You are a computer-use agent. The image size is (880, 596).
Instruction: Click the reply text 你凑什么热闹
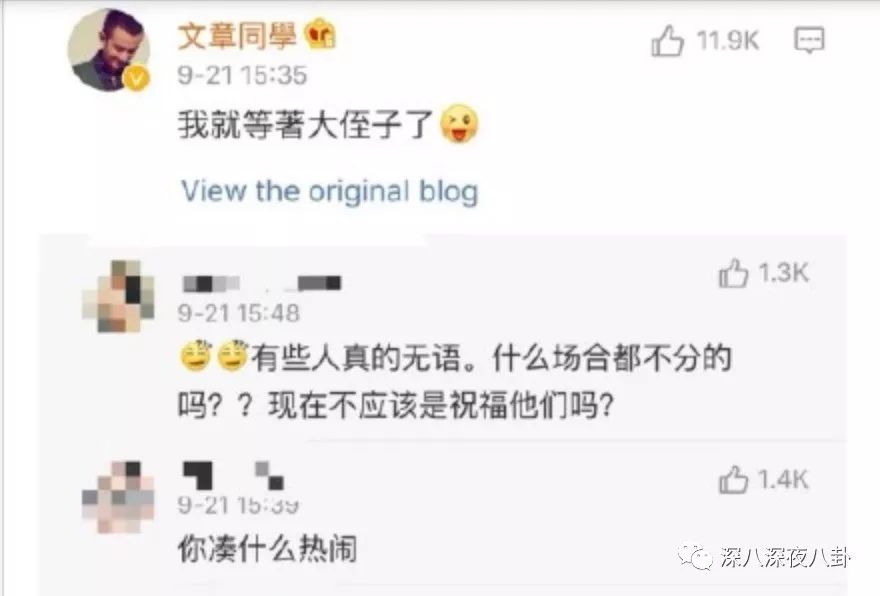click(267, 548)
